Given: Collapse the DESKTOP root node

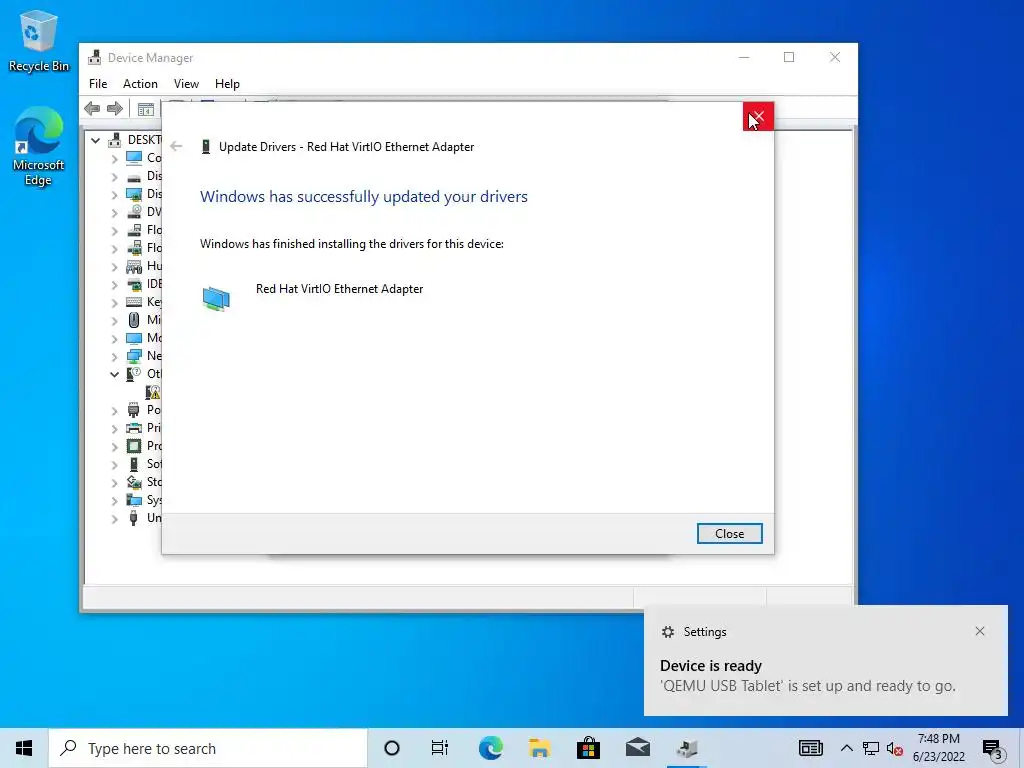Looking at the screenshot, I should point(95,140).
